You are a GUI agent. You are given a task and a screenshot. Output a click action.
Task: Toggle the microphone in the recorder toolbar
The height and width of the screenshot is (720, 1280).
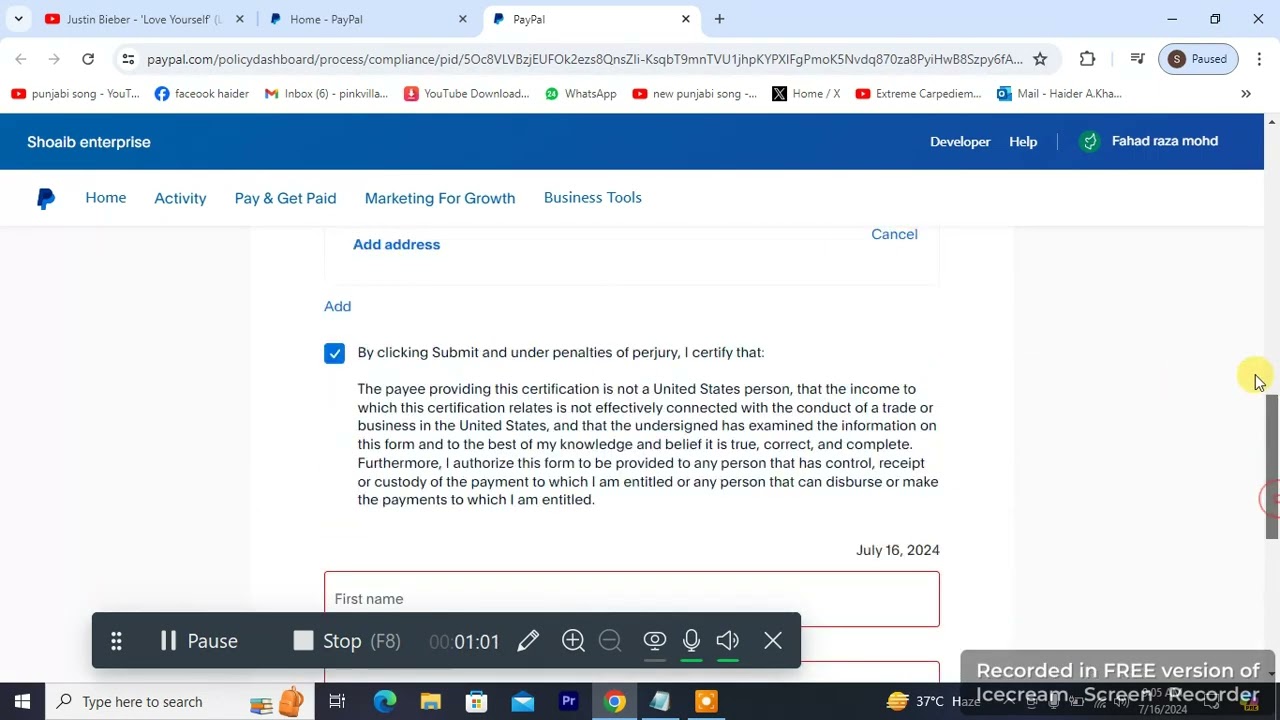click(691, 641)
